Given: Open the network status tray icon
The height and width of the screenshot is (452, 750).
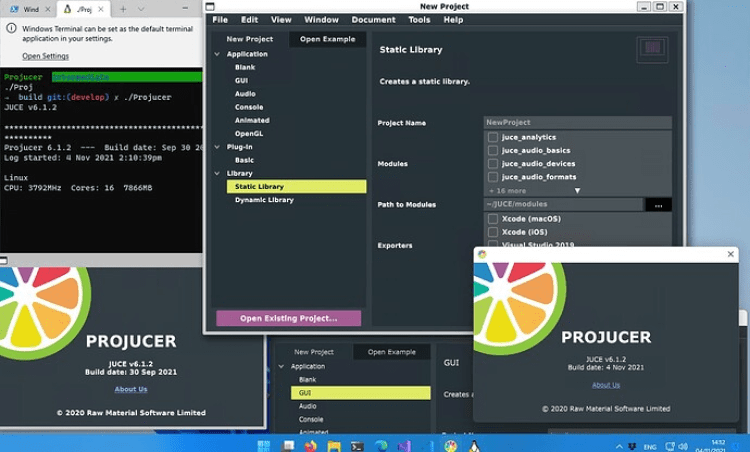Looking at the screenshot, I should point(670,447).
